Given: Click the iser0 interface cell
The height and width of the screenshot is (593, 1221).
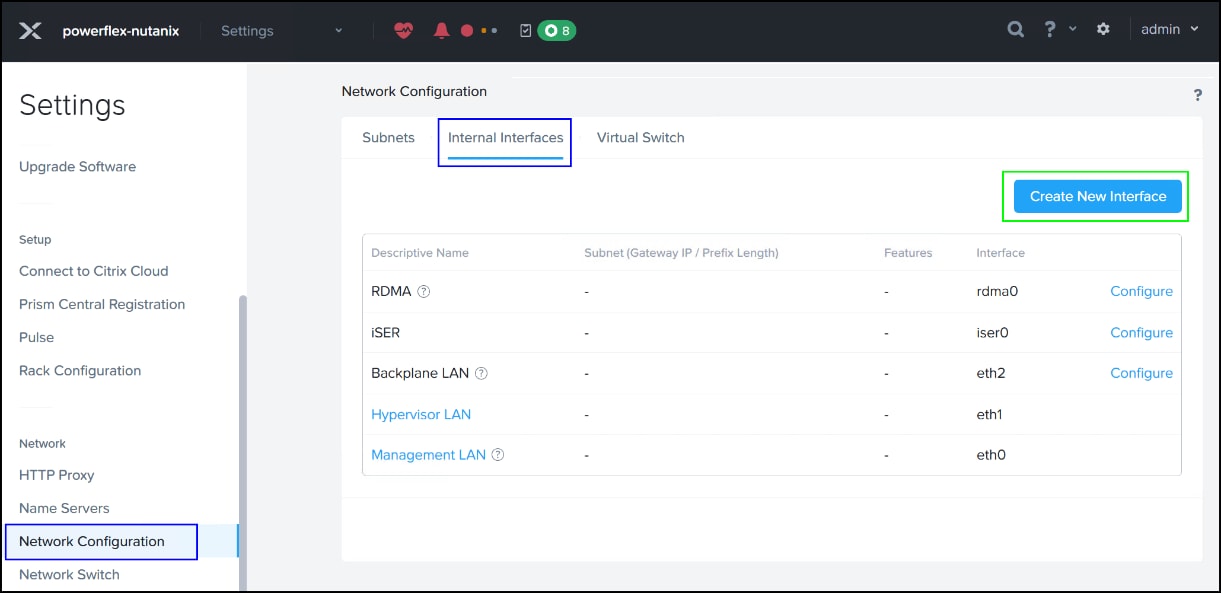Looking at the screenshot, I should click(992, 333).
